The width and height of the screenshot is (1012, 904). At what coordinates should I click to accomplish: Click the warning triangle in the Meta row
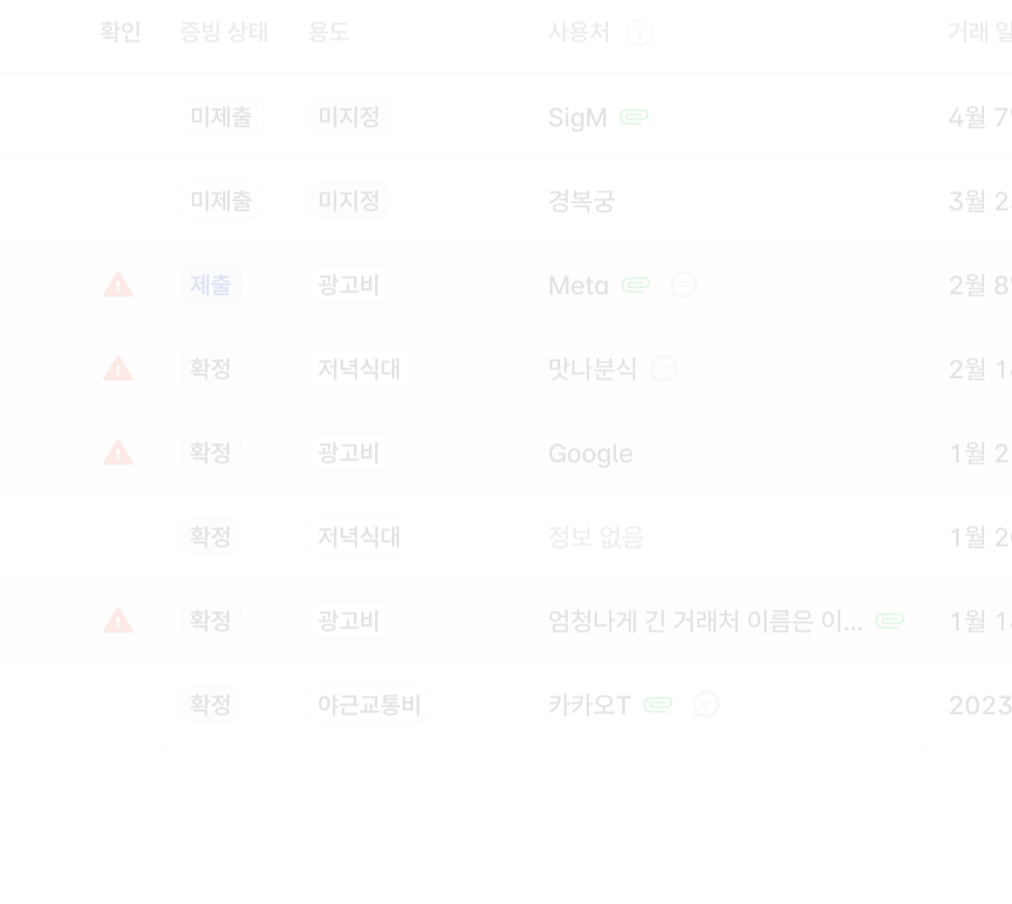click(x=118, y=285)
